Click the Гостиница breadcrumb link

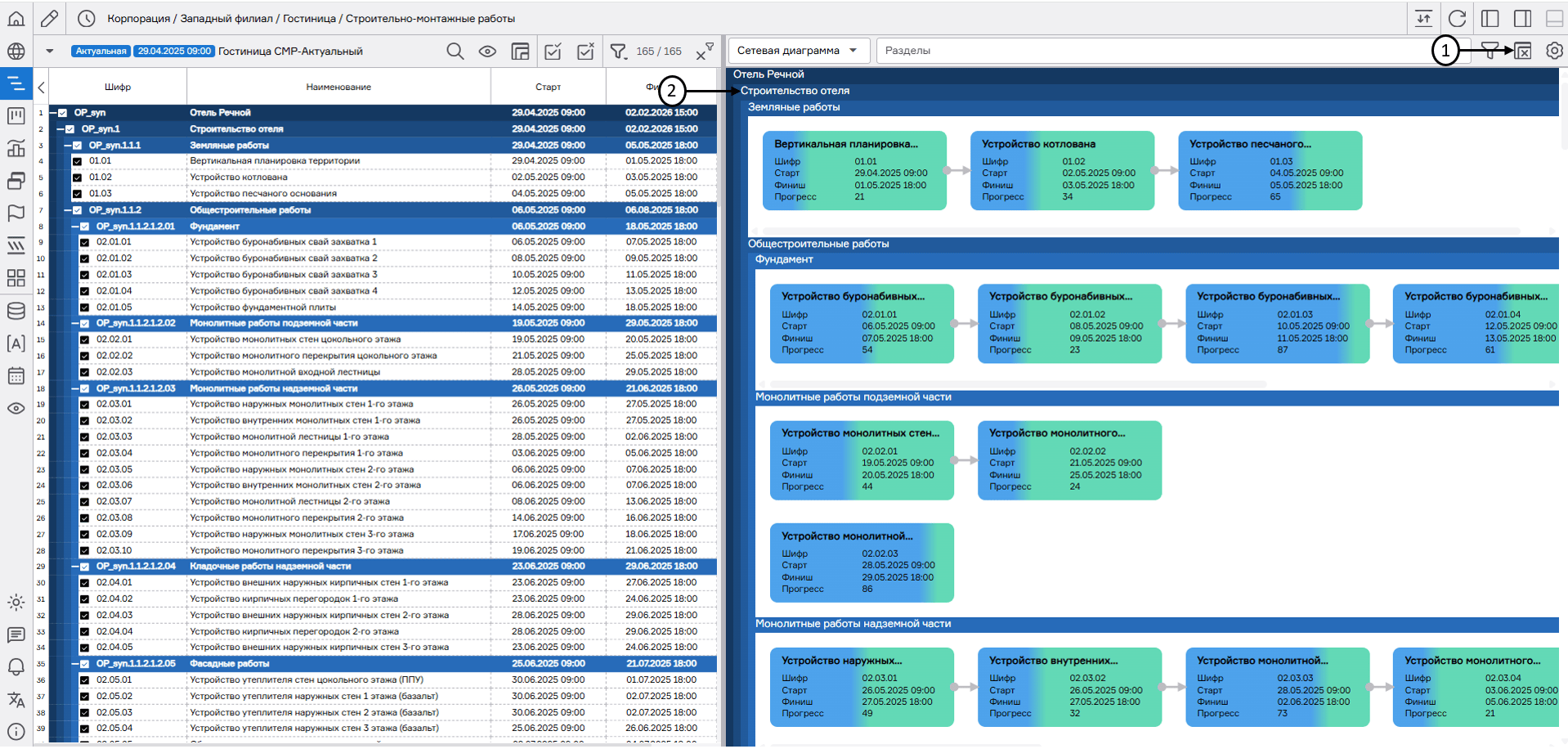click(309, 18)
